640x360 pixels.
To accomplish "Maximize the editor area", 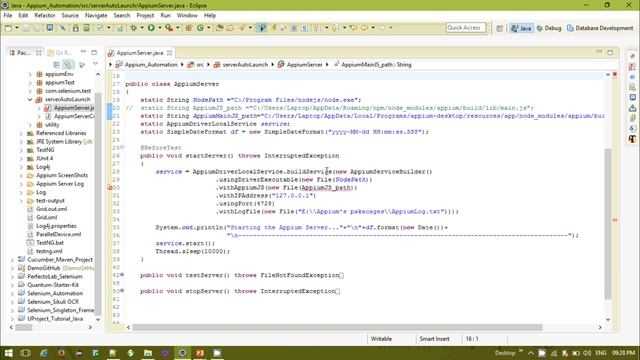I will click(x=610, y=52).
